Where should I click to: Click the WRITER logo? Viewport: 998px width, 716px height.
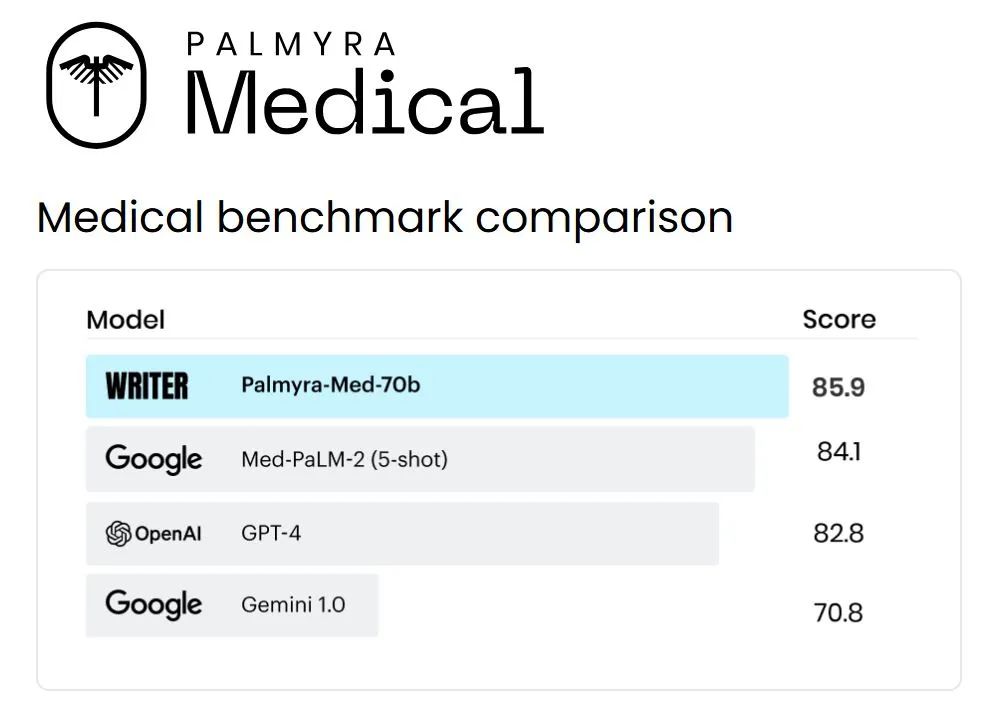[x=147, y=386]
